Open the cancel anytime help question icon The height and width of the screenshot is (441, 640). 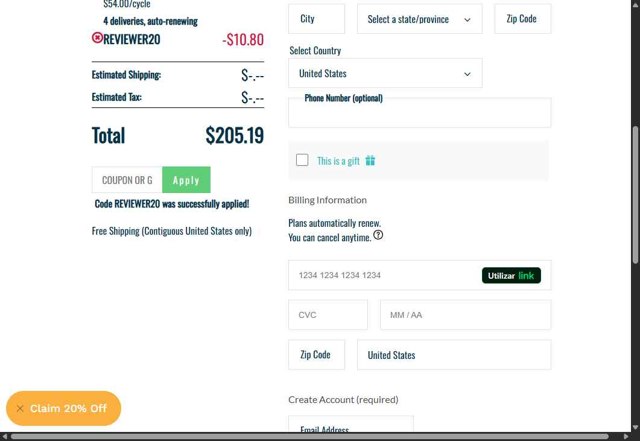378,235
